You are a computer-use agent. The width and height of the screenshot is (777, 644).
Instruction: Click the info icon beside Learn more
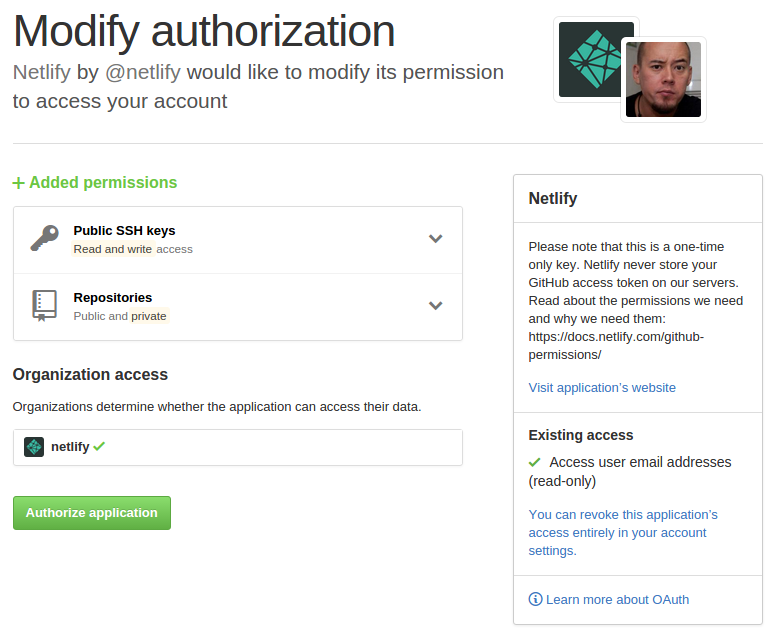pos(535,600)
